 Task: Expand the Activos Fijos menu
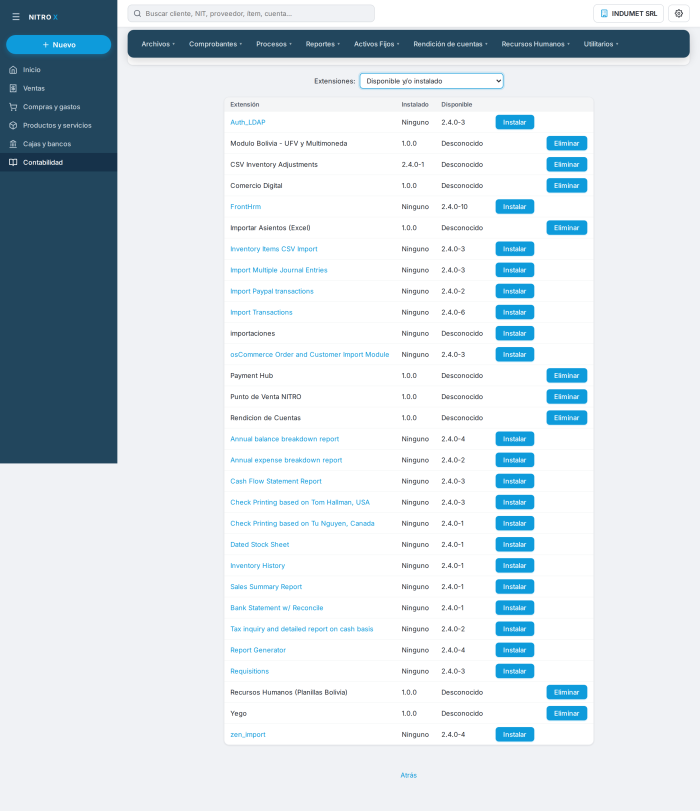click(x=376, y=44)
